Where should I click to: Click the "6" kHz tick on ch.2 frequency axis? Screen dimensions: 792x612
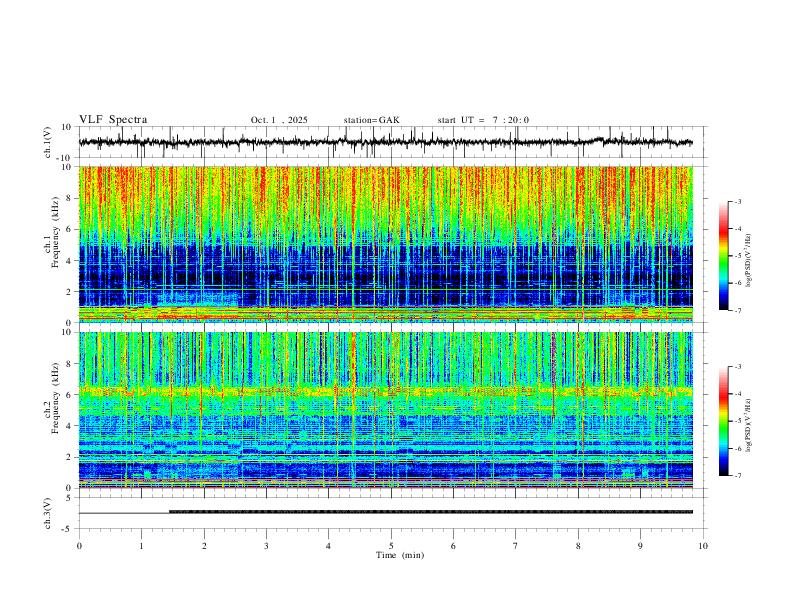click(x=70, y=394)
